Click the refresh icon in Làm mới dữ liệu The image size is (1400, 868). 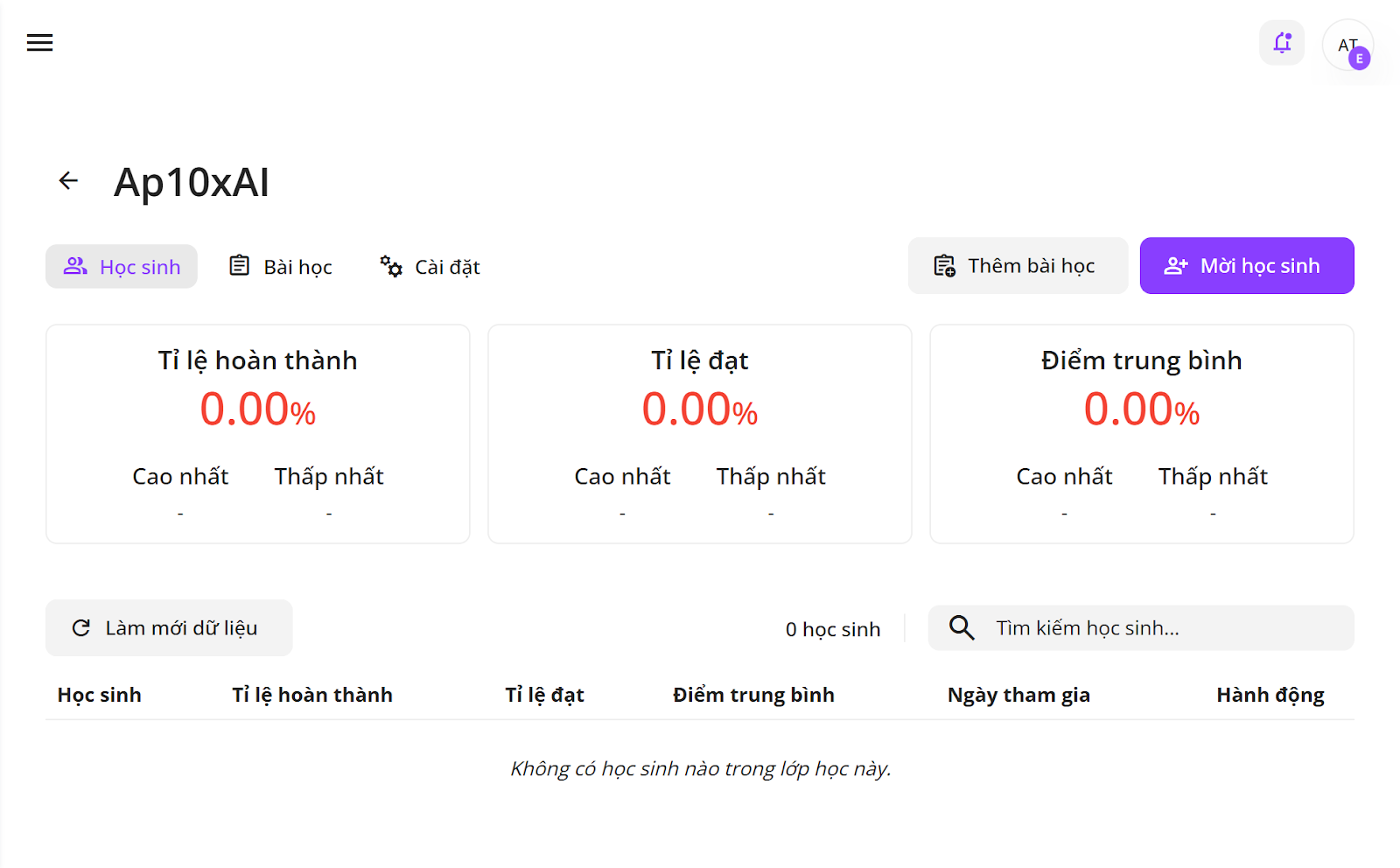tap(81, 627)
